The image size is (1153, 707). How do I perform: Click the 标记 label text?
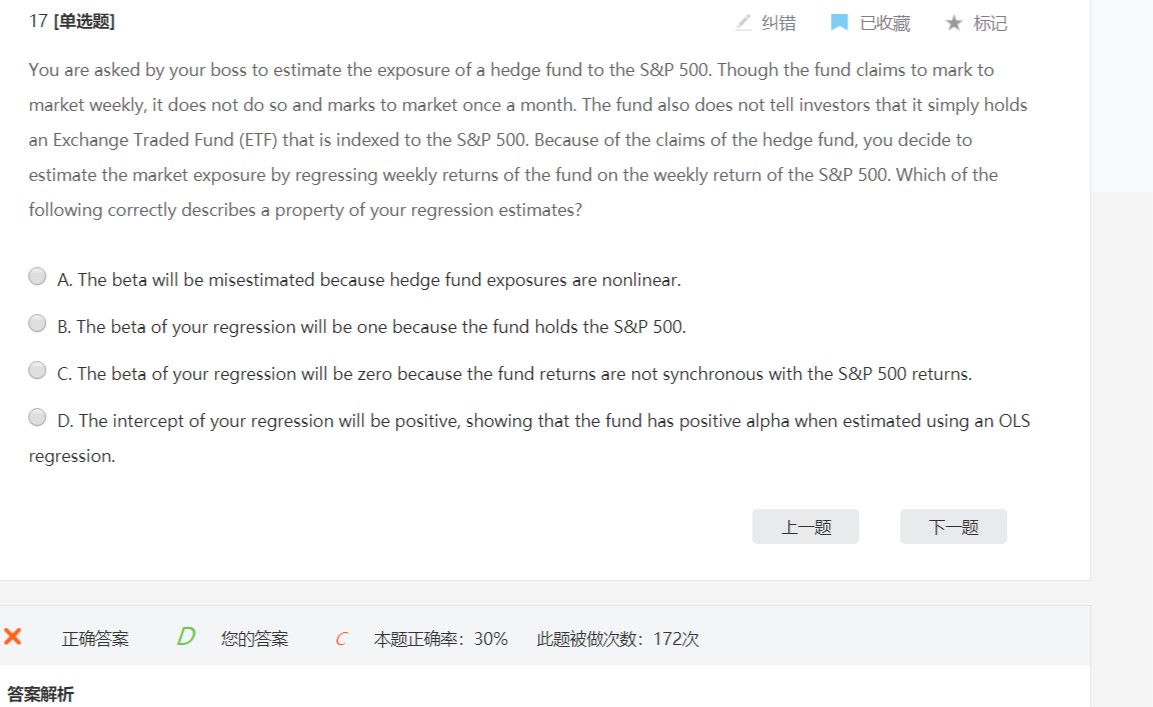tap(990, 23)
